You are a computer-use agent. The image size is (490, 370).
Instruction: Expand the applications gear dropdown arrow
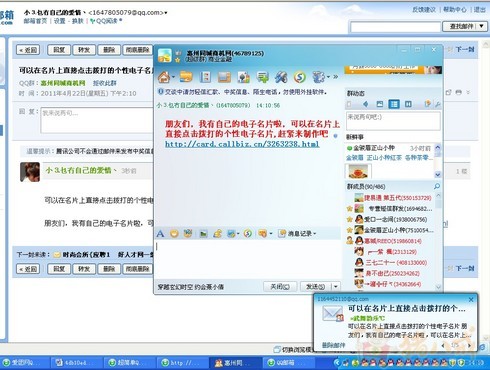328,77
